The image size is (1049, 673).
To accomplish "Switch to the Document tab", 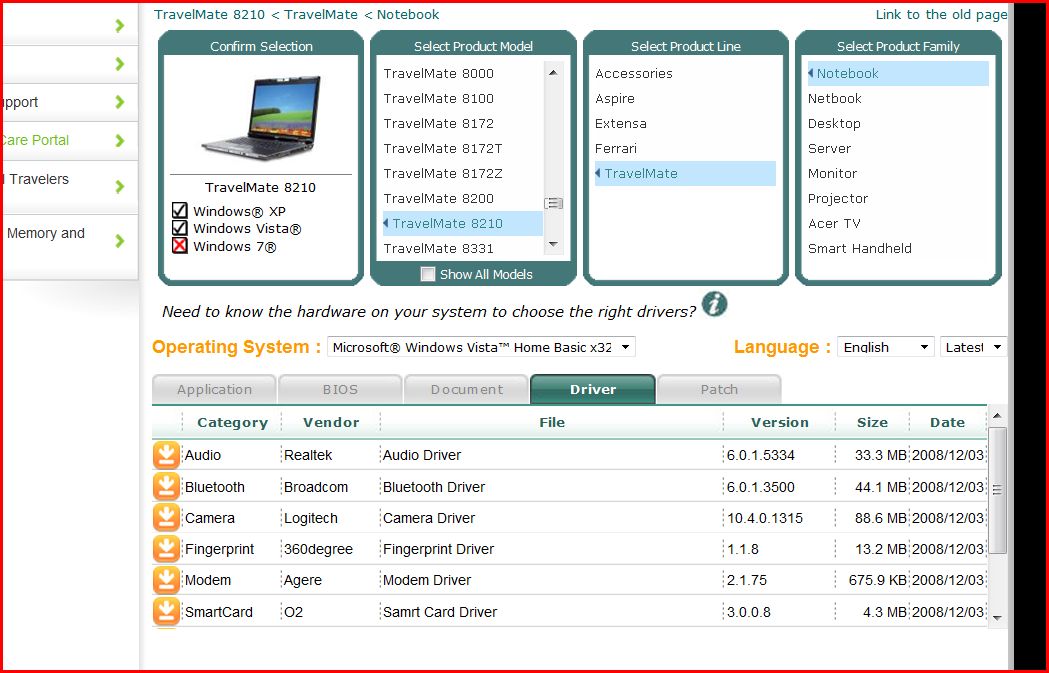I will [466, 389].
